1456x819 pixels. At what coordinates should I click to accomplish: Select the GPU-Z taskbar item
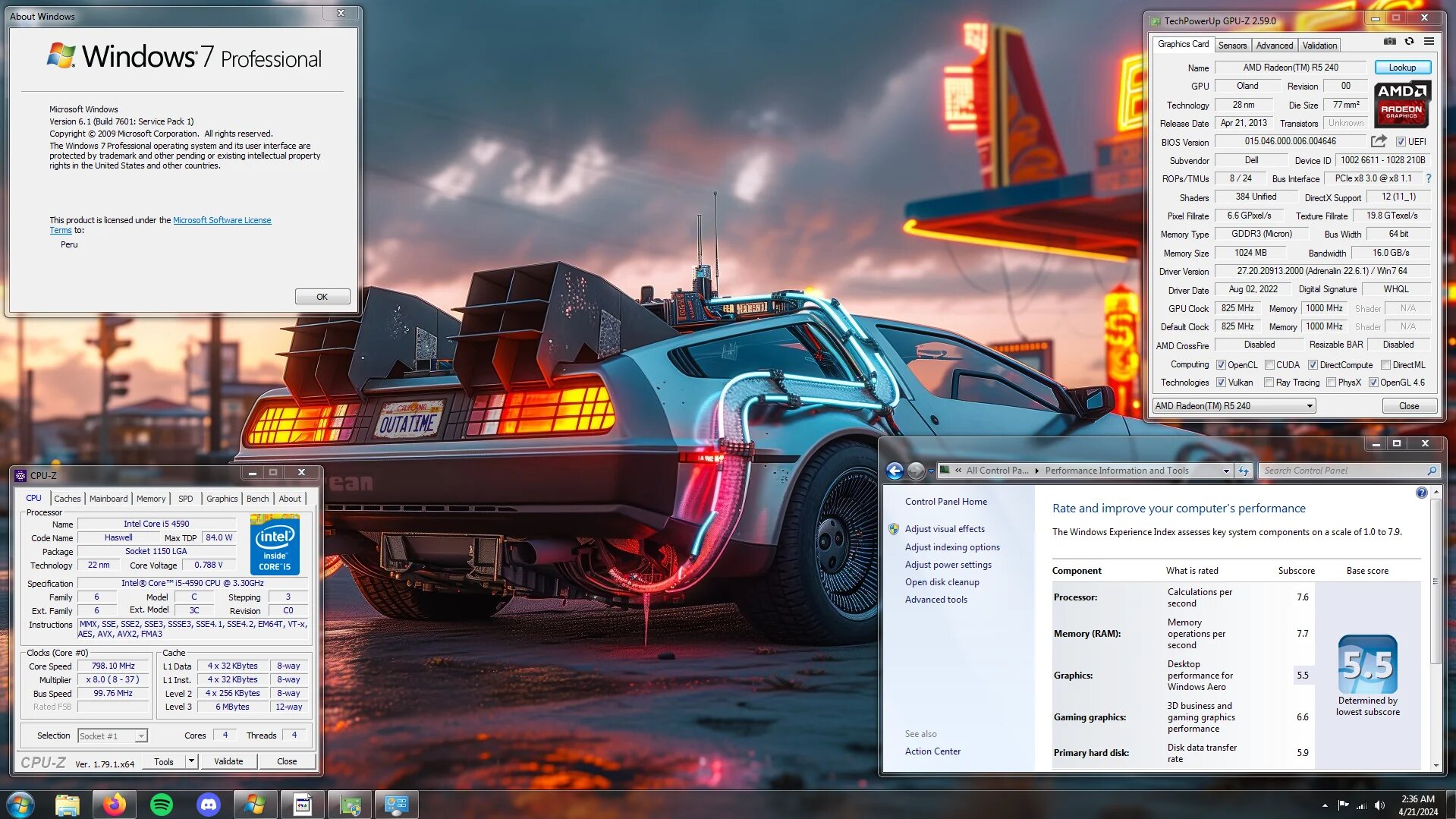pos(350,805)
